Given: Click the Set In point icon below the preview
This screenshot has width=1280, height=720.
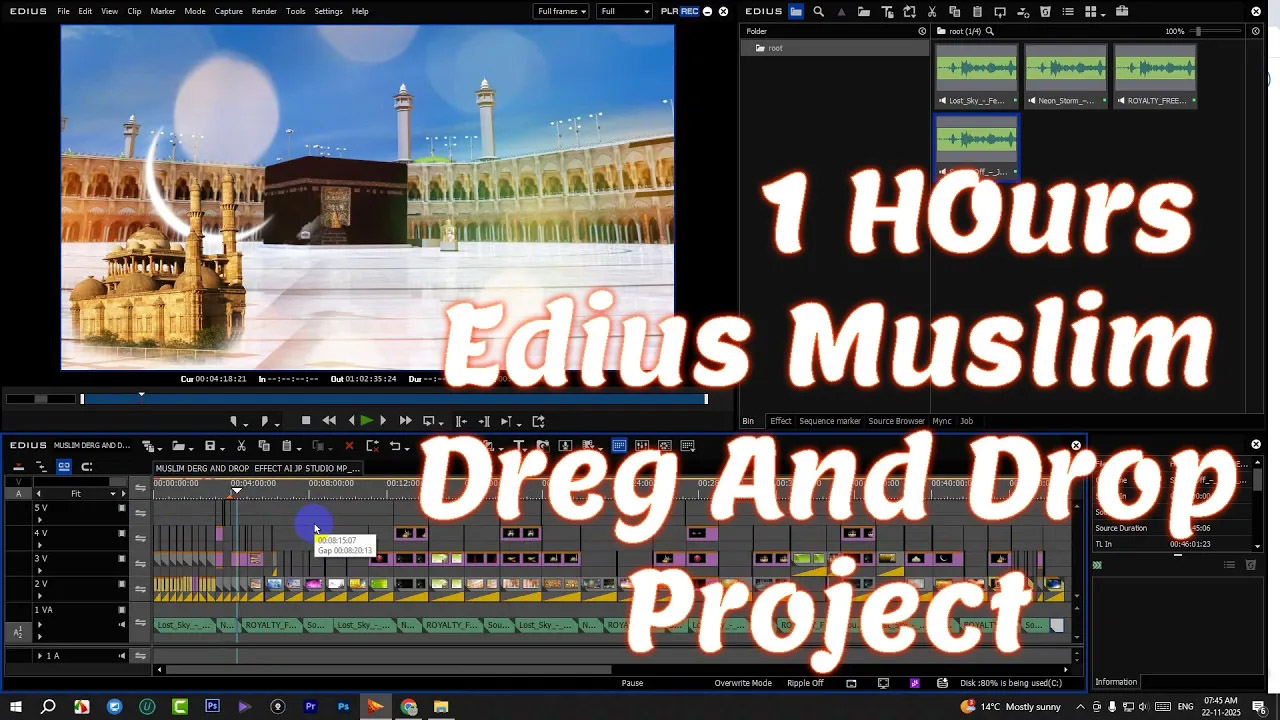Looking at the screenshot, I should (x=234, y=421).
